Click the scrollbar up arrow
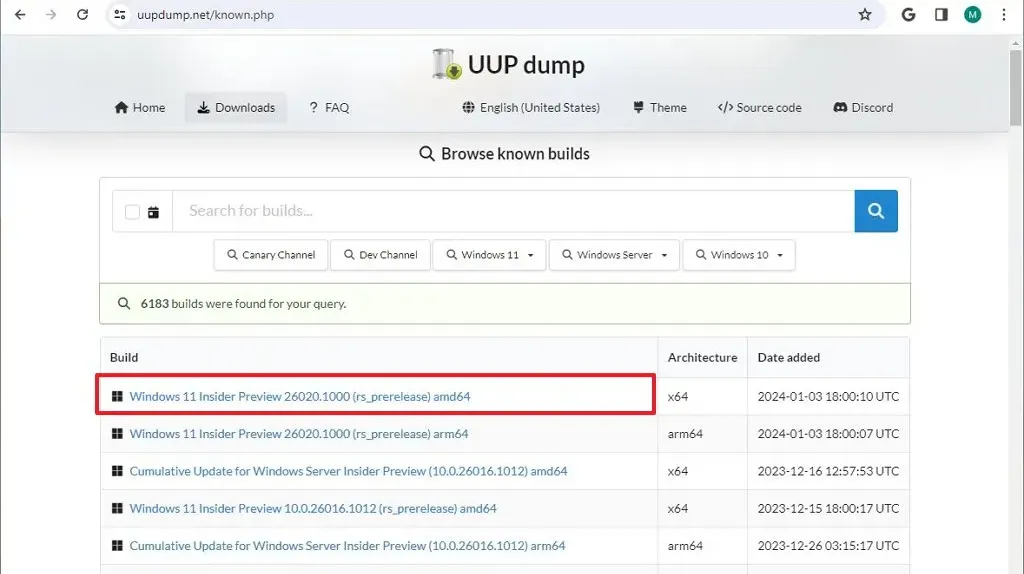1024x574 pixels. pos(1016,44)
